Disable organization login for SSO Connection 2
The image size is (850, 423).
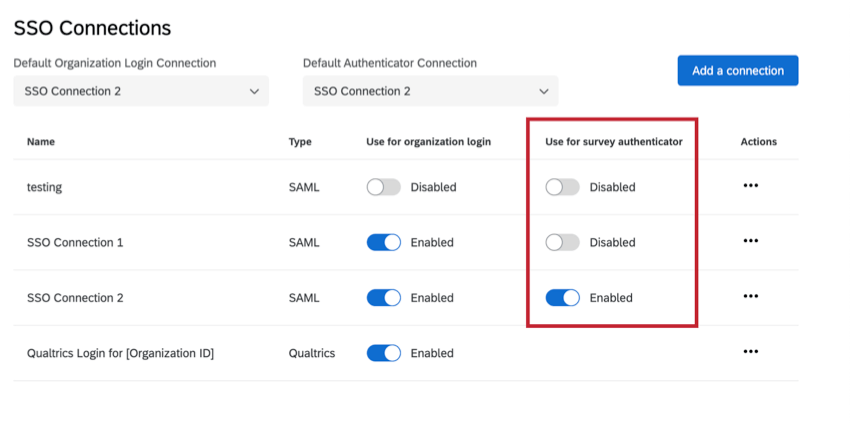point(383,298)
